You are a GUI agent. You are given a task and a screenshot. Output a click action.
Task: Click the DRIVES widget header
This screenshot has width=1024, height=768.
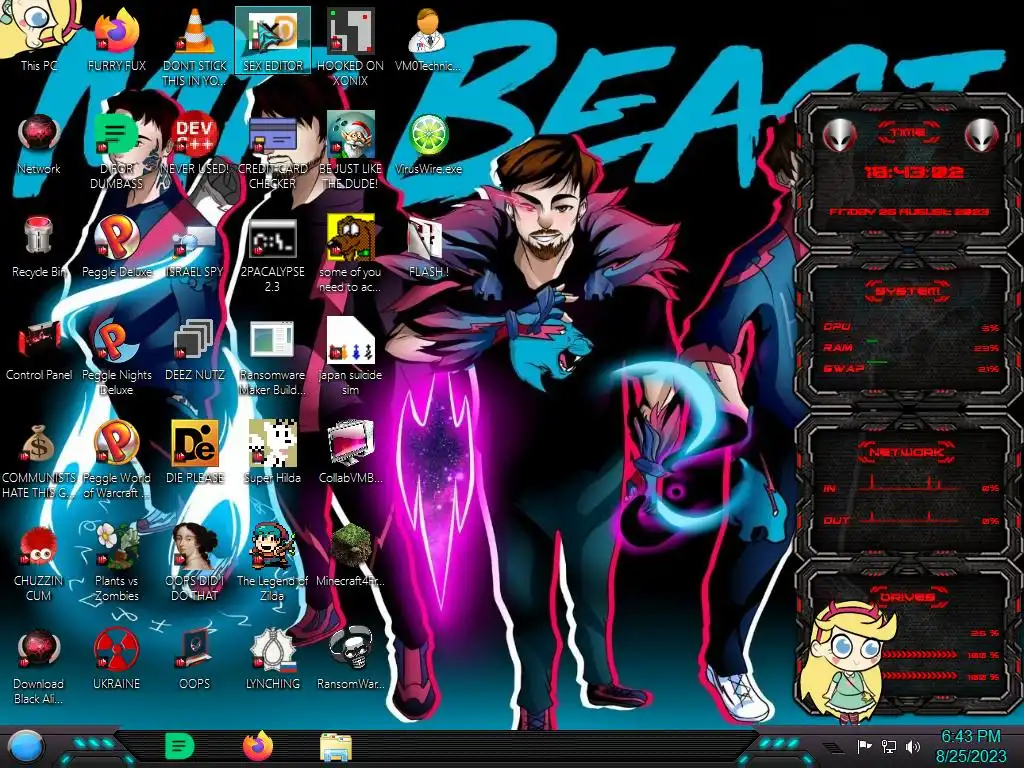coord(906,597)
